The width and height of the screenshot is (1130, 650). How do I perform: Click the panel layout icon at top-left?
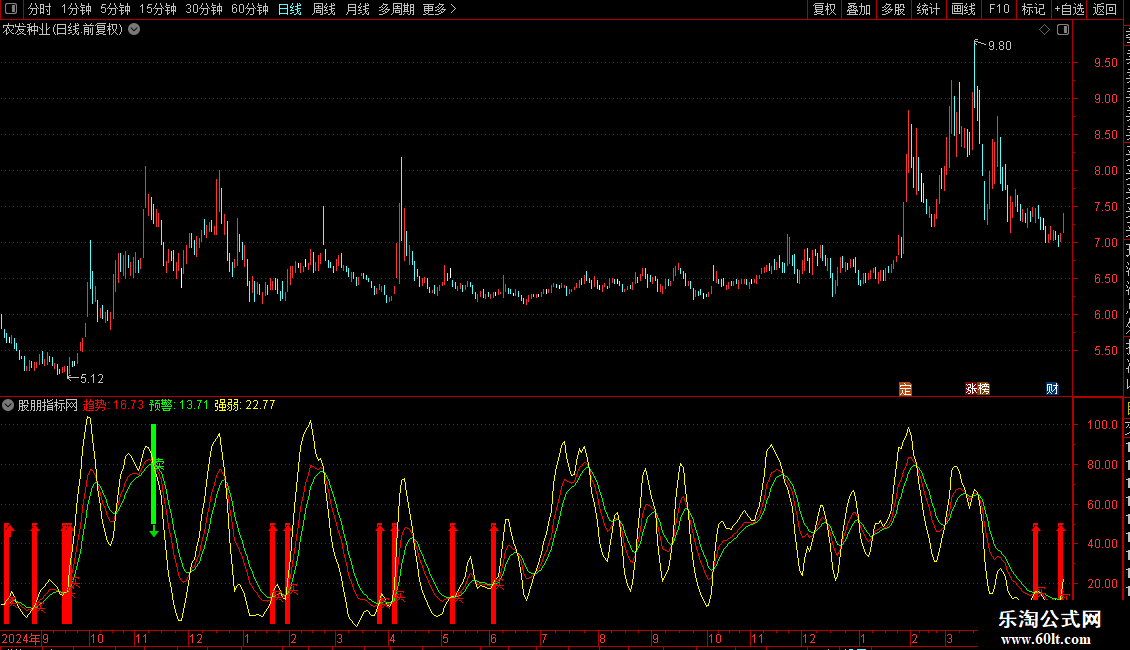[x=11, y=9]
